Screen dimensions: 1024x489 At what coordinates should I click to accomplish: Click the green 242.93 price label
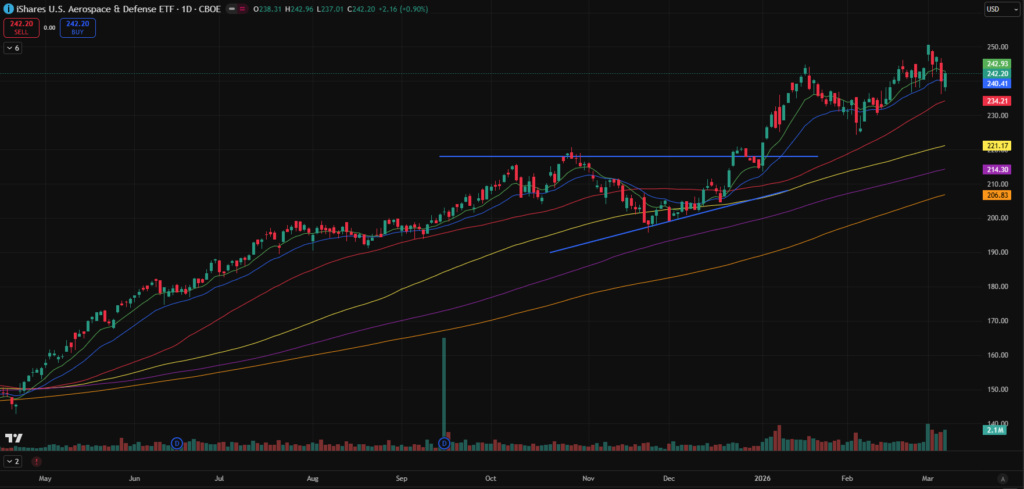coord(996,64)
